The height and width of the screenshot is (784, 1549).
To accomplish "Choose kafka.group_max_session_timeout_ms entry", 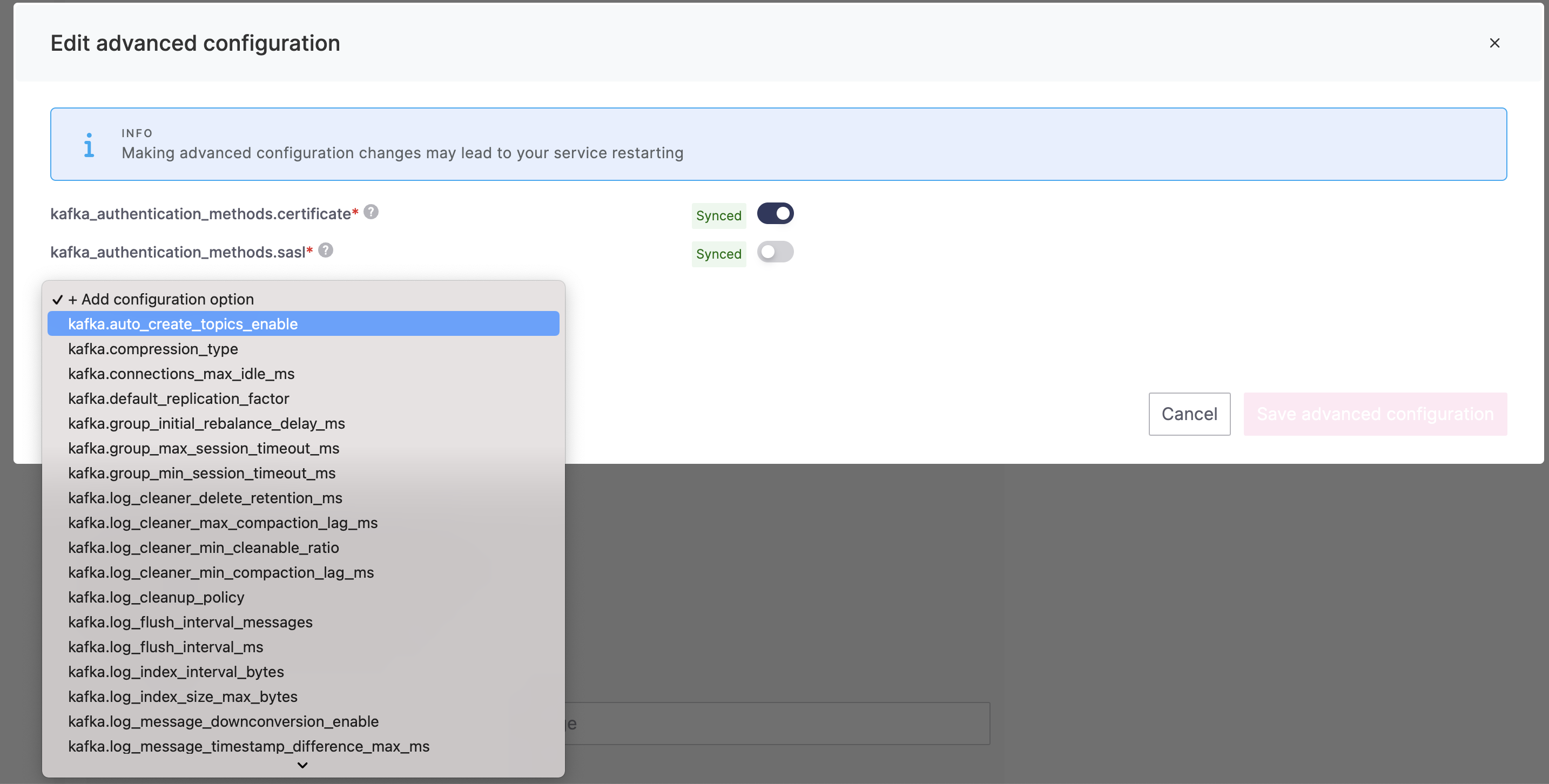I will coord(203,449).
